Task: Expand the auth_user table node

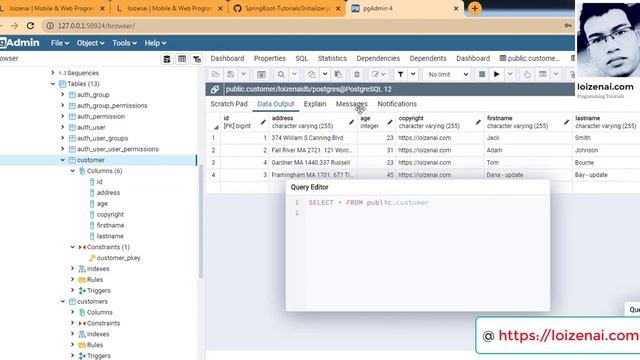Action: click(x=62, y=127)
